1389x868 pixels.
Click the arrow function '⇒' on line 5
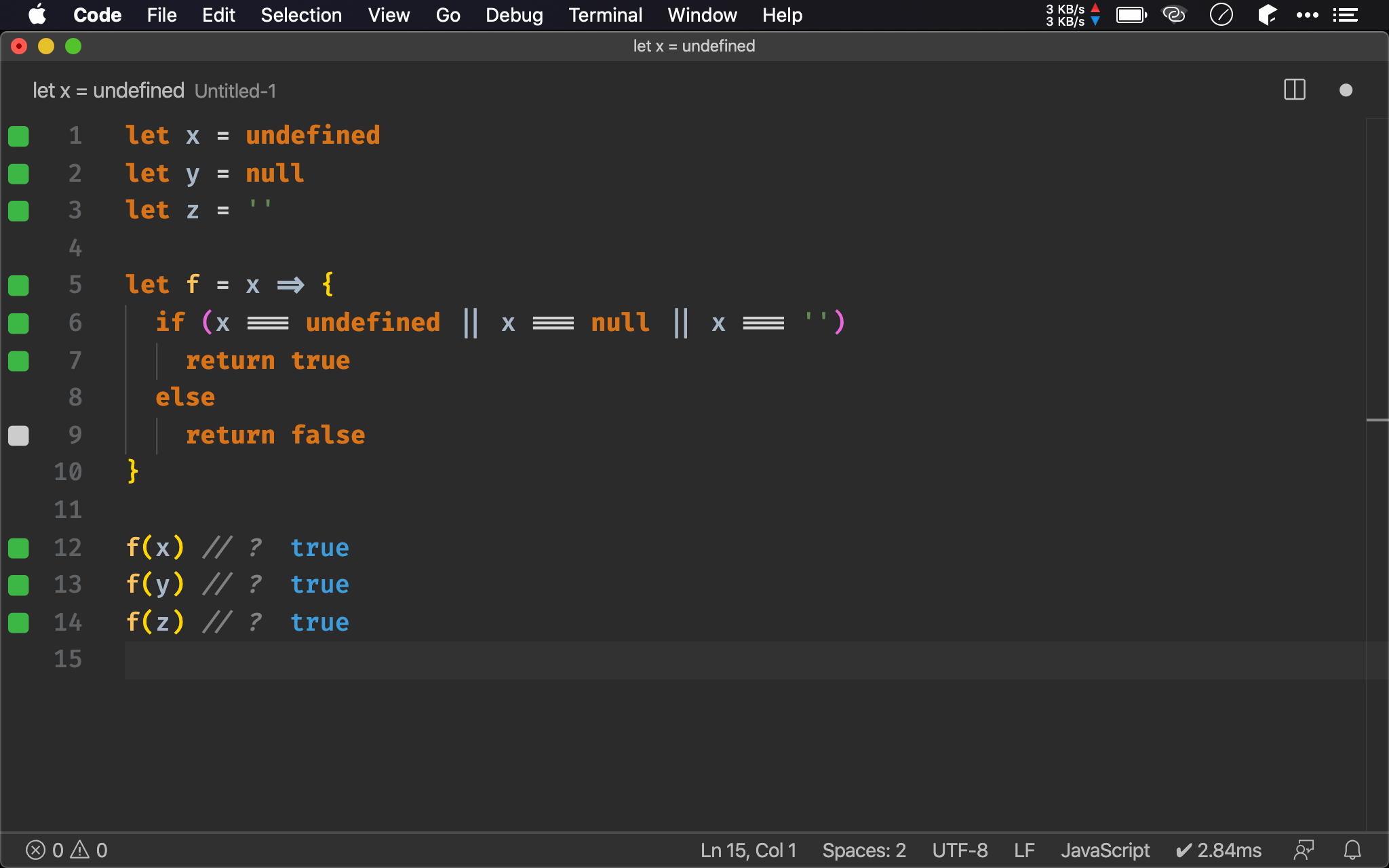[x=290, y=285]
